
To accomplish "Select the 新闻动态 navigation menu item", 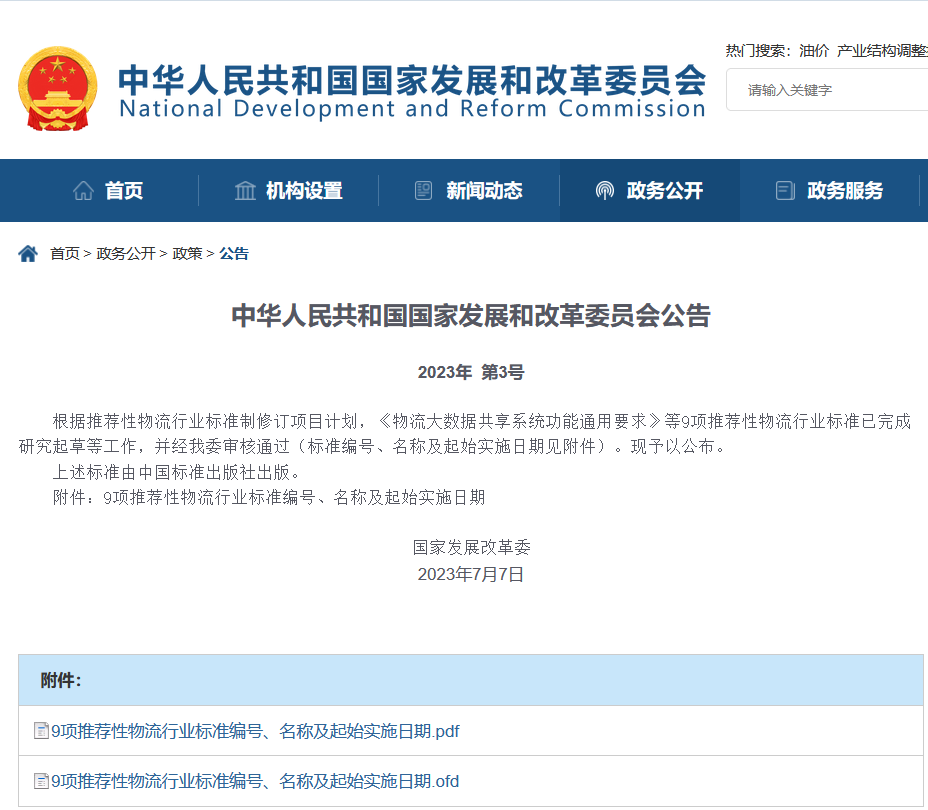I will pos(484,191).
